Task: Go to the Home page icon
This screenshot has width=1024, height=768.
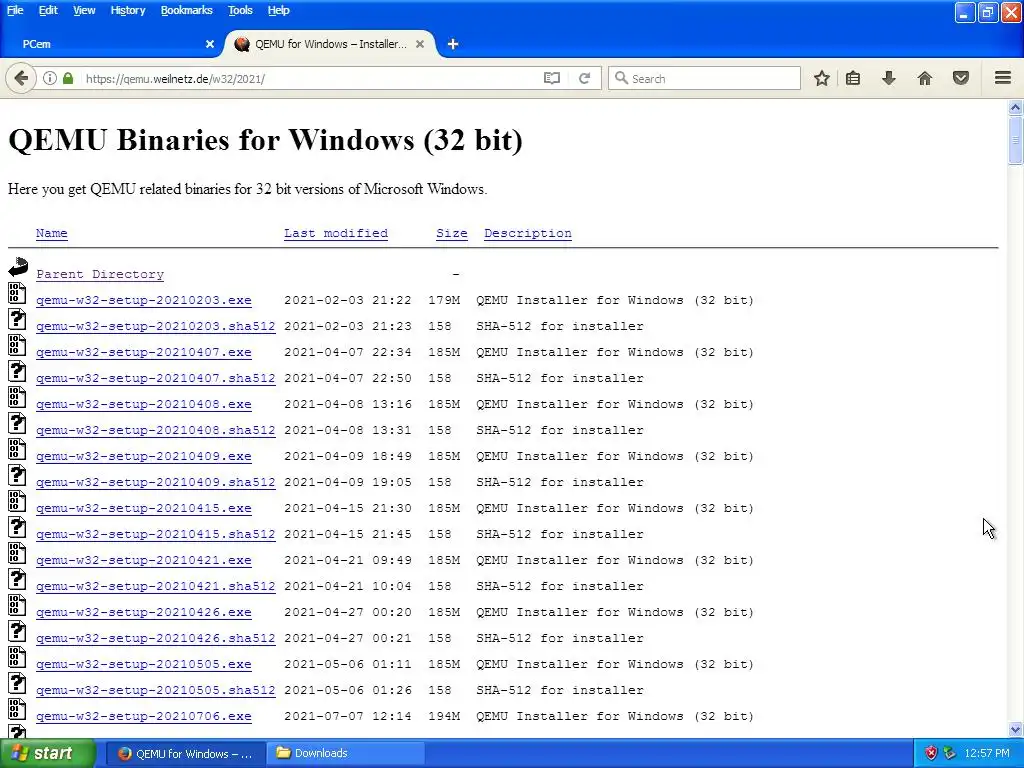Action: coord(925,78)
